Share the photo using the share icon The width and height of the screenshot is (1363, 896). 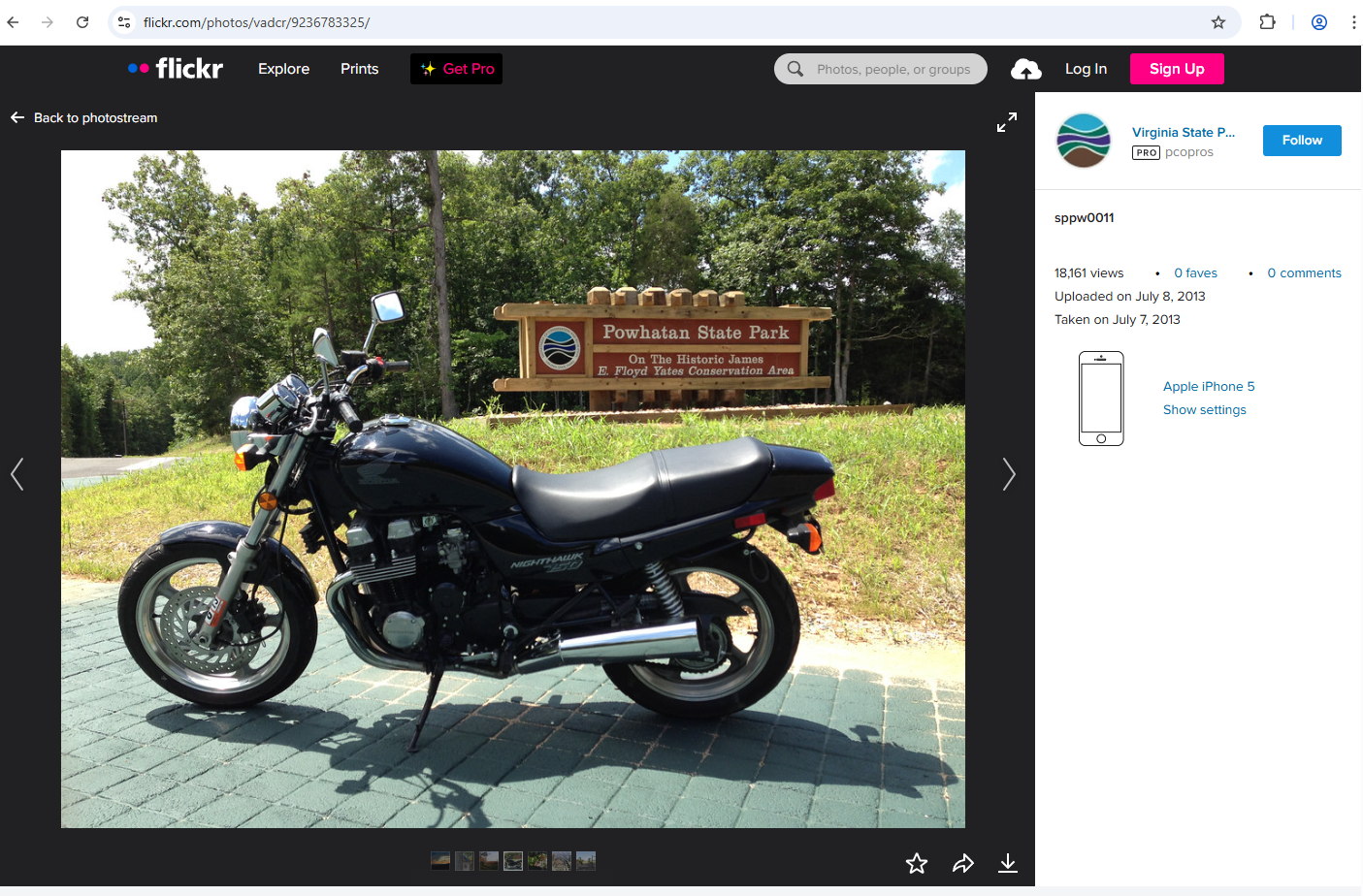(x=961, y=862)
